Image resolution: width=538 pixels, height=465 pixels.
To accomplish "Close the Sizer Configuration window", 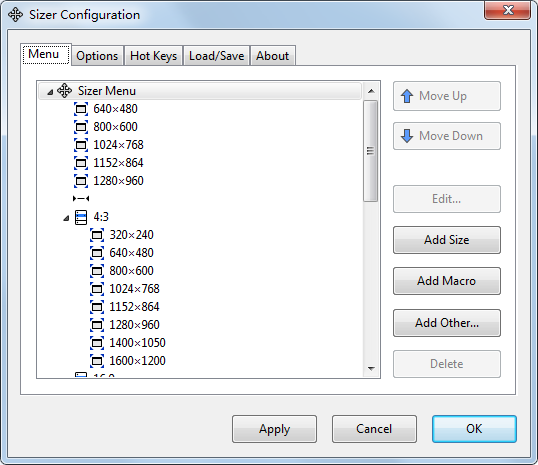I will (508, 10).
